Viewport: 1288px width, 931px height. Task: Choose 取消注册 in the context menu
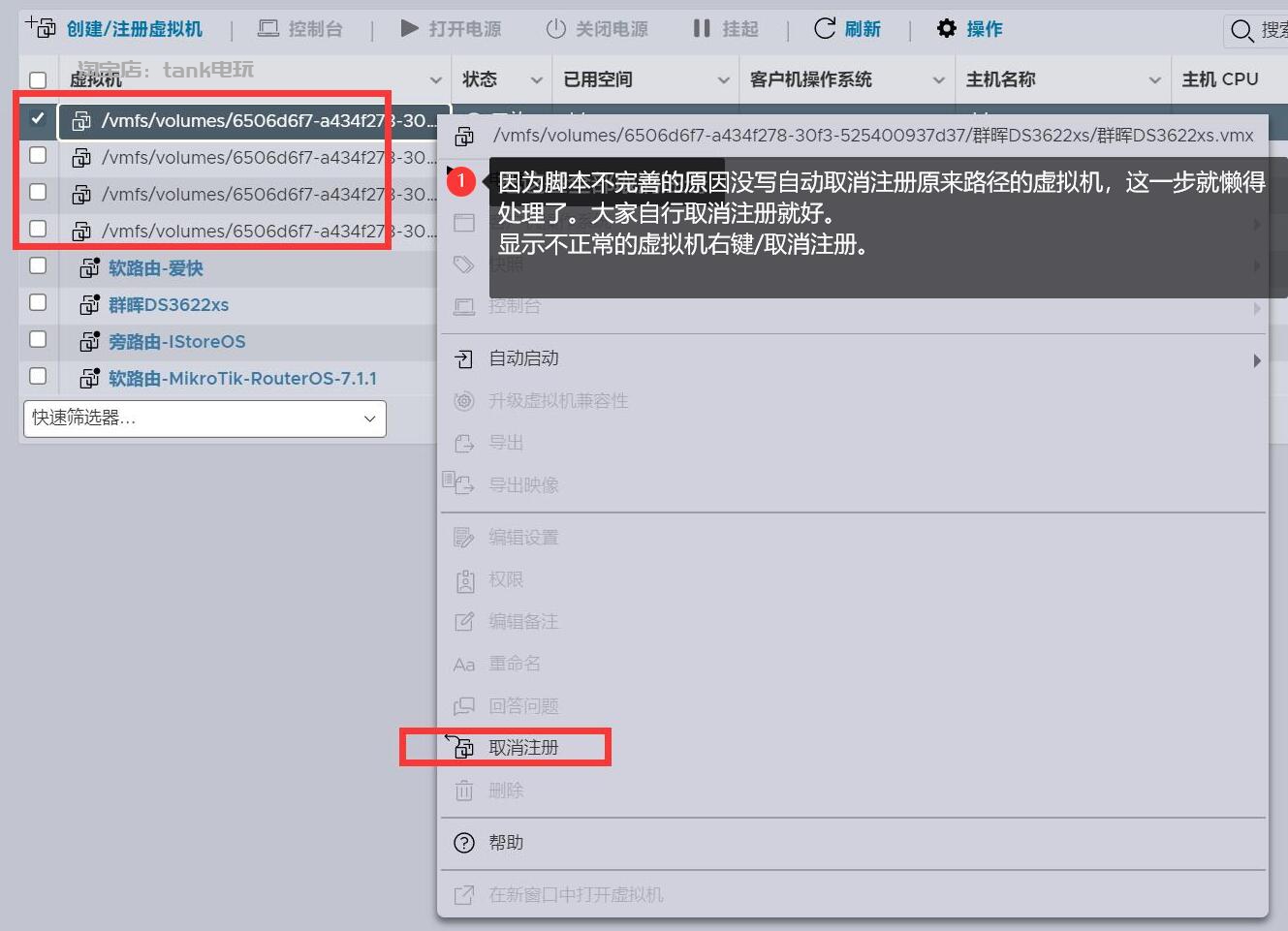[x=523, y=748]
